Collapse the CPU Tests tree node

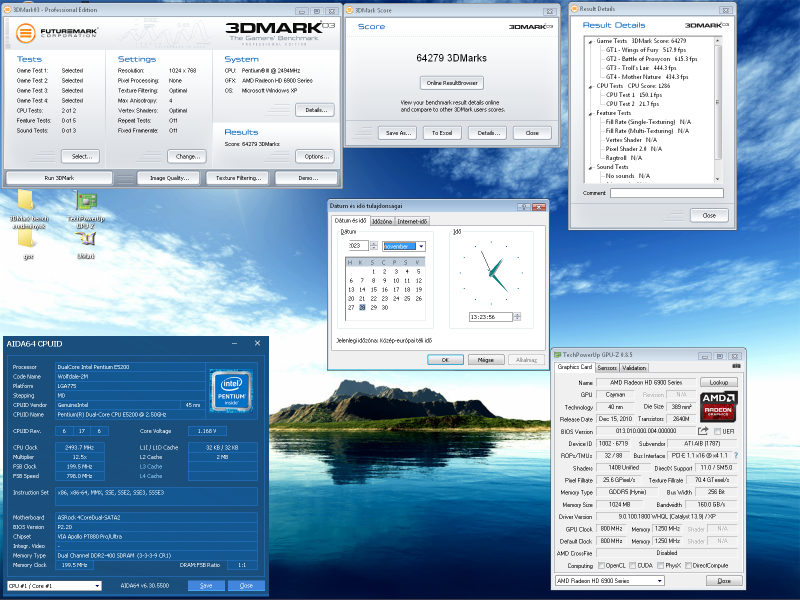coord(591,86)
